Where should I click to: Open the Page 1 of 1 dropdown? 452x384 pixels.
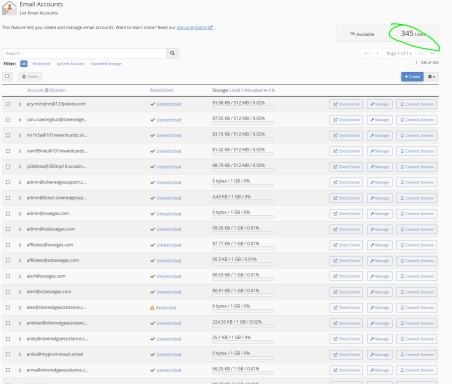pos(399,53)
